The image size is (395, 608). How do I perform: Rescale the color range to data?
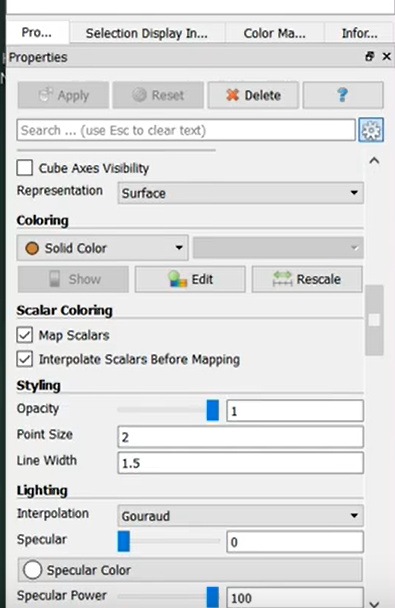point(307,279)
